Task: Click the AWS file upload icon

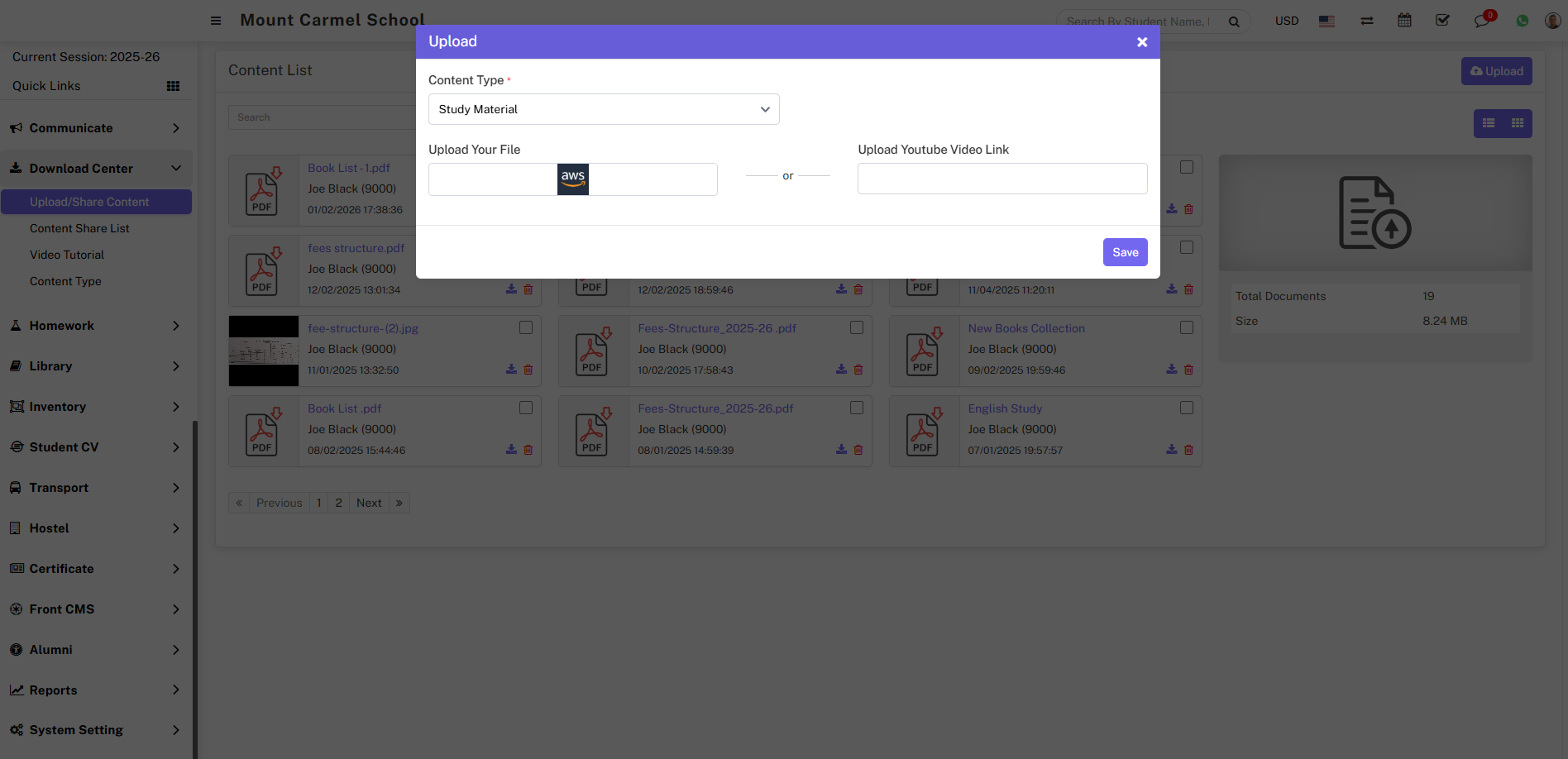Action: tap(572, 179)
